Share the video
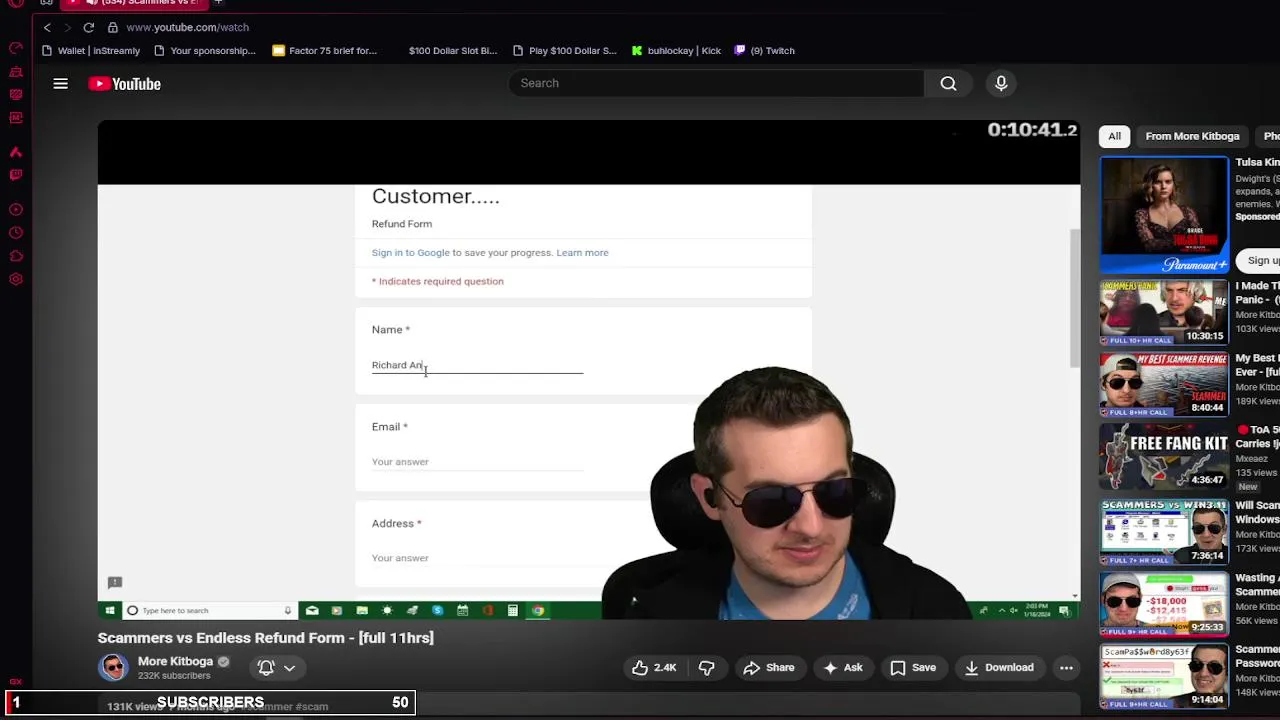 tap(768, 667)
